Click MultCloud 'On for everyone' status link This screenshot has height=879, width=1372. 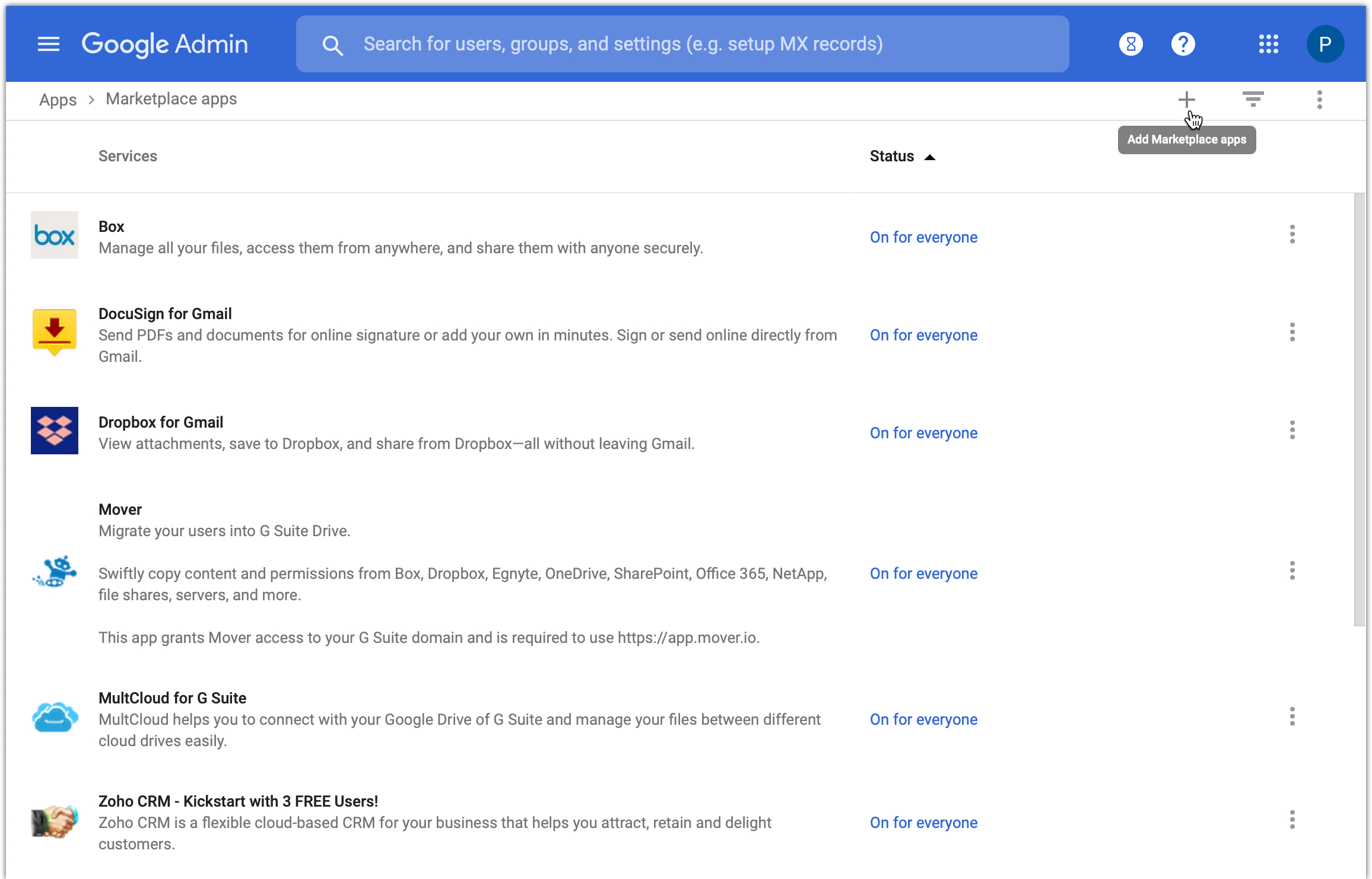tap(923, 719)
